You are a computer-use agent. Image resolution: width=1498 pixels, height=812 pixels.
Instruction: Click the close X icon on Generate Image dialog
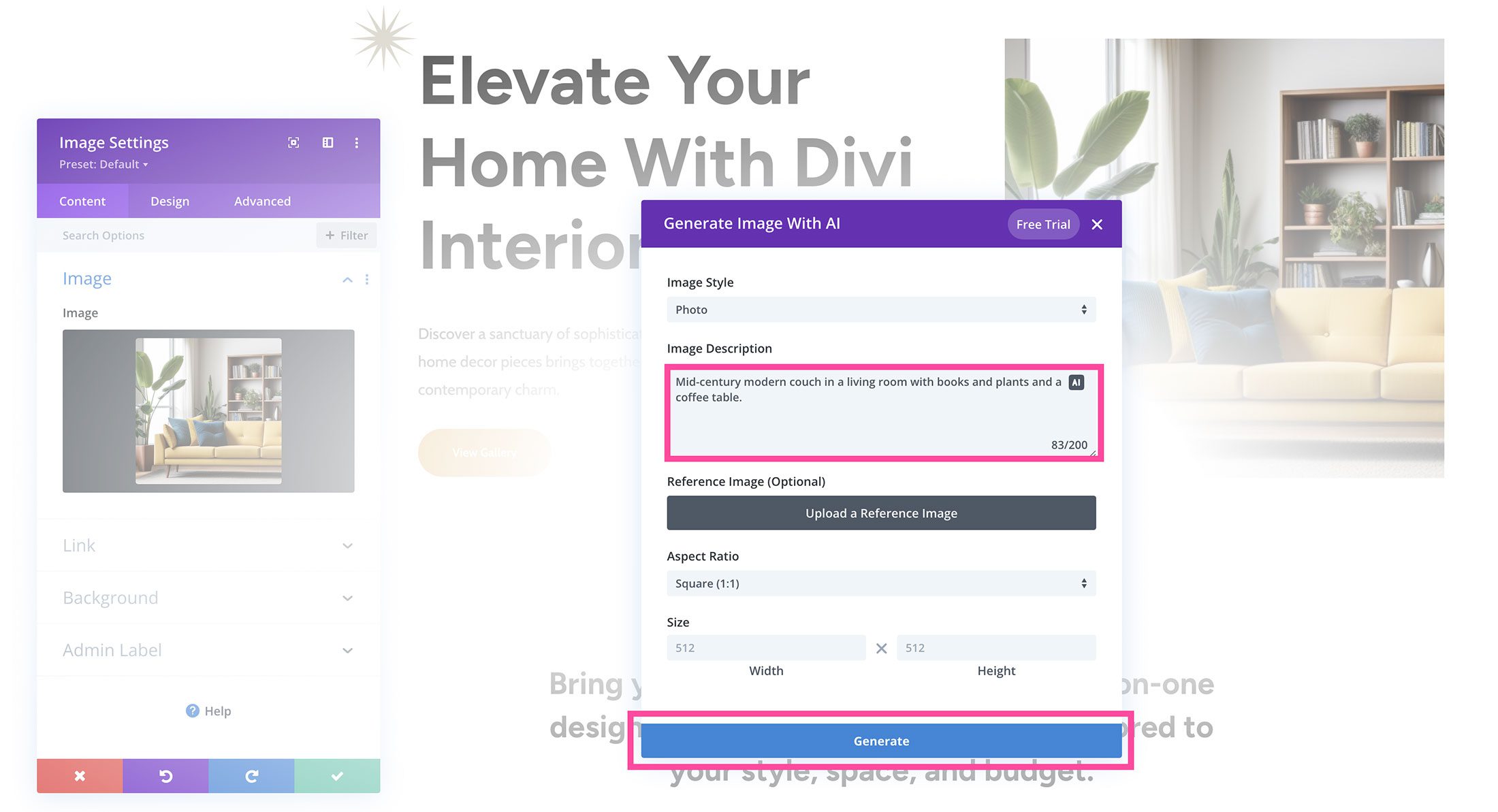[x=1097, y=224]
